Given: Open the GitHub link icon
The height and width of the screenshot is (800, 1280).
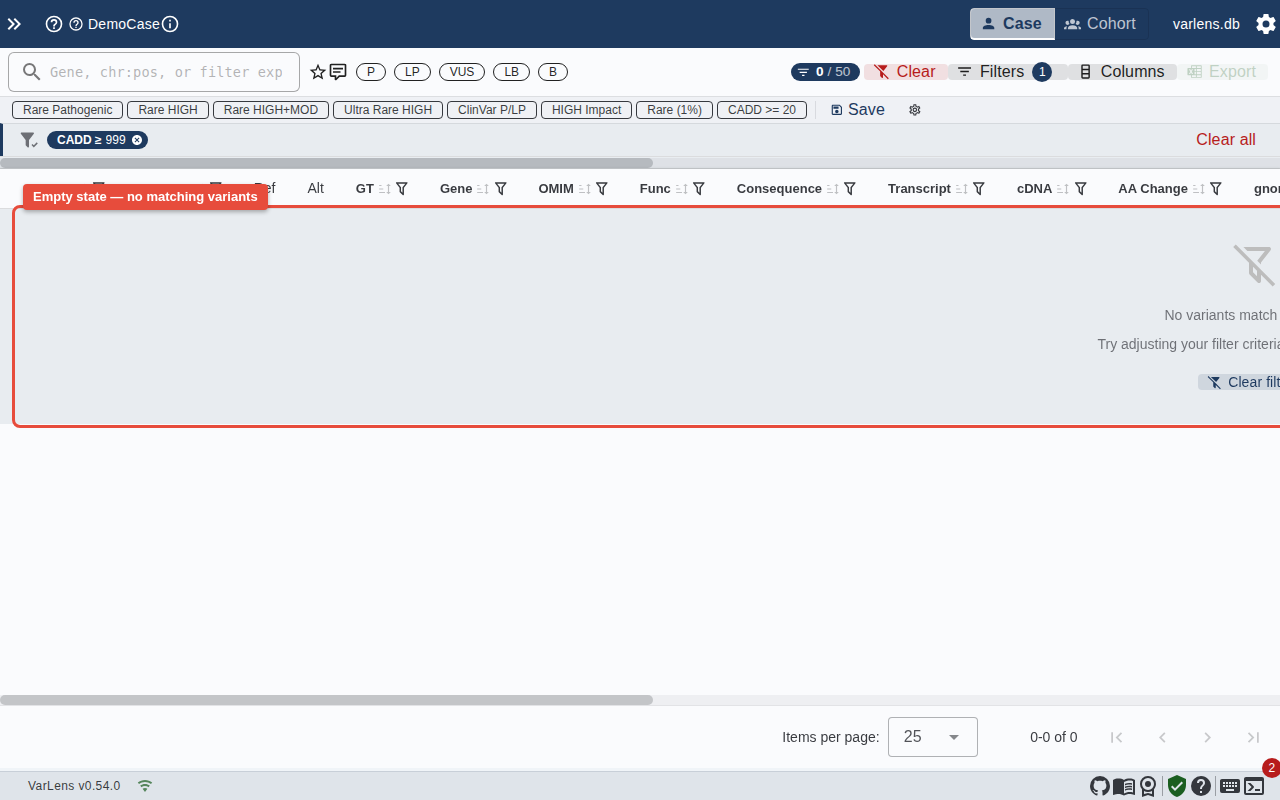Looking at the screenshot, I should pos(1099,786).
